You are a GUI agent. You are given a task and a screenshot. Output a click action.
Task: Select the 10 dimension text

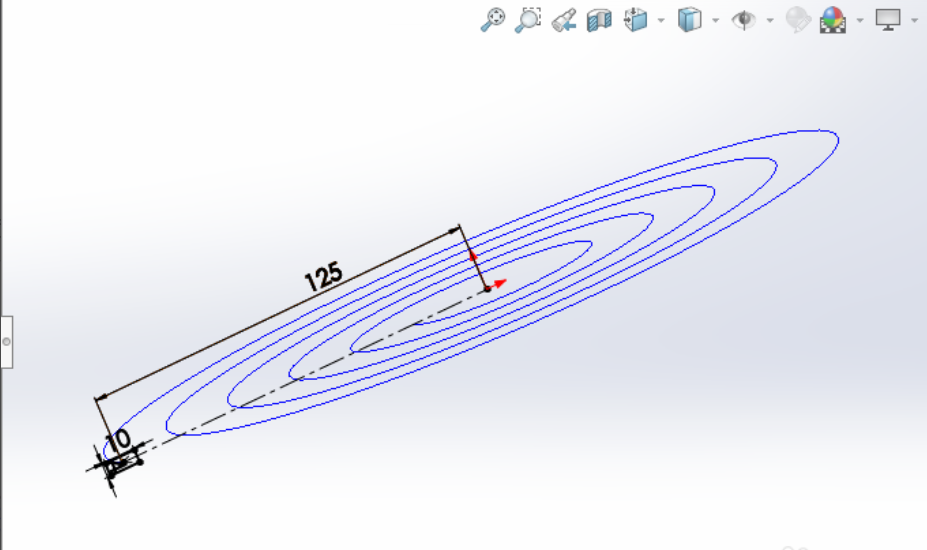click(118, 441)
